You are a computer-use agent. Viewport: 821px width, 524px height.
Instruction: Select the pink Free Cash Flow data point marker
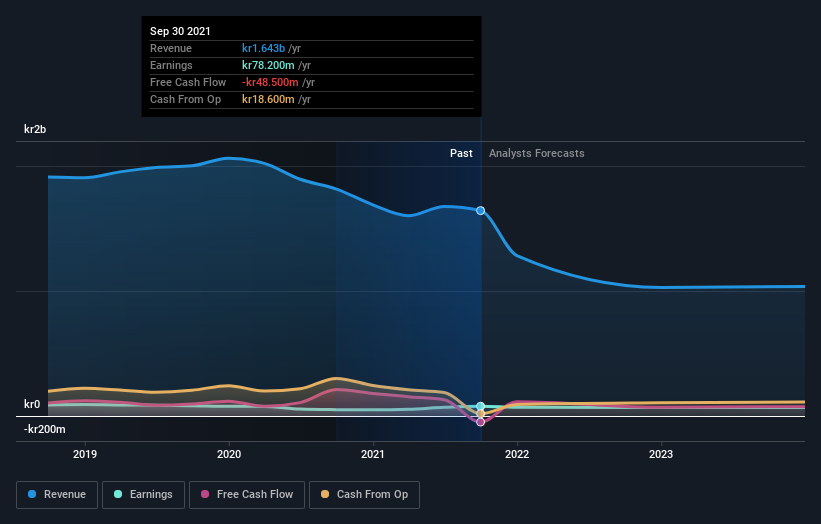480,422
